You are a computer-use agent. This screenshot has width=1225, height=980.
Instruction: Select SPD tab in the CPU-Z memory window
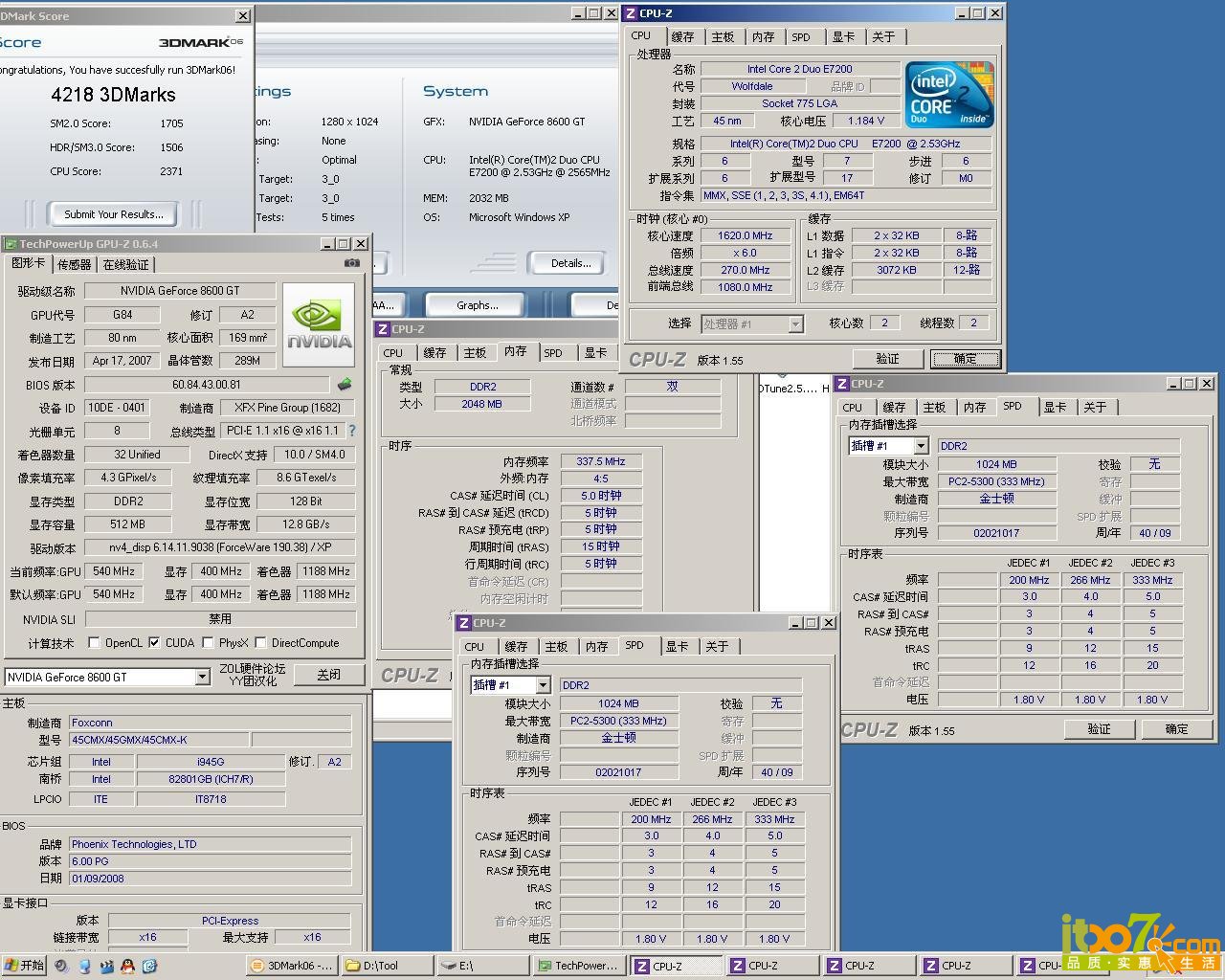553,353
